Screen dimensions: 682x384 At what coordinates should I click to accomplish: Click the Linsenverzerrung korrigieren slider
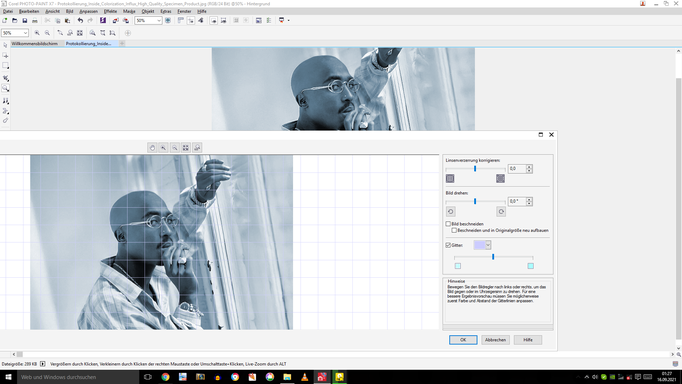click(x=475, y=169)
